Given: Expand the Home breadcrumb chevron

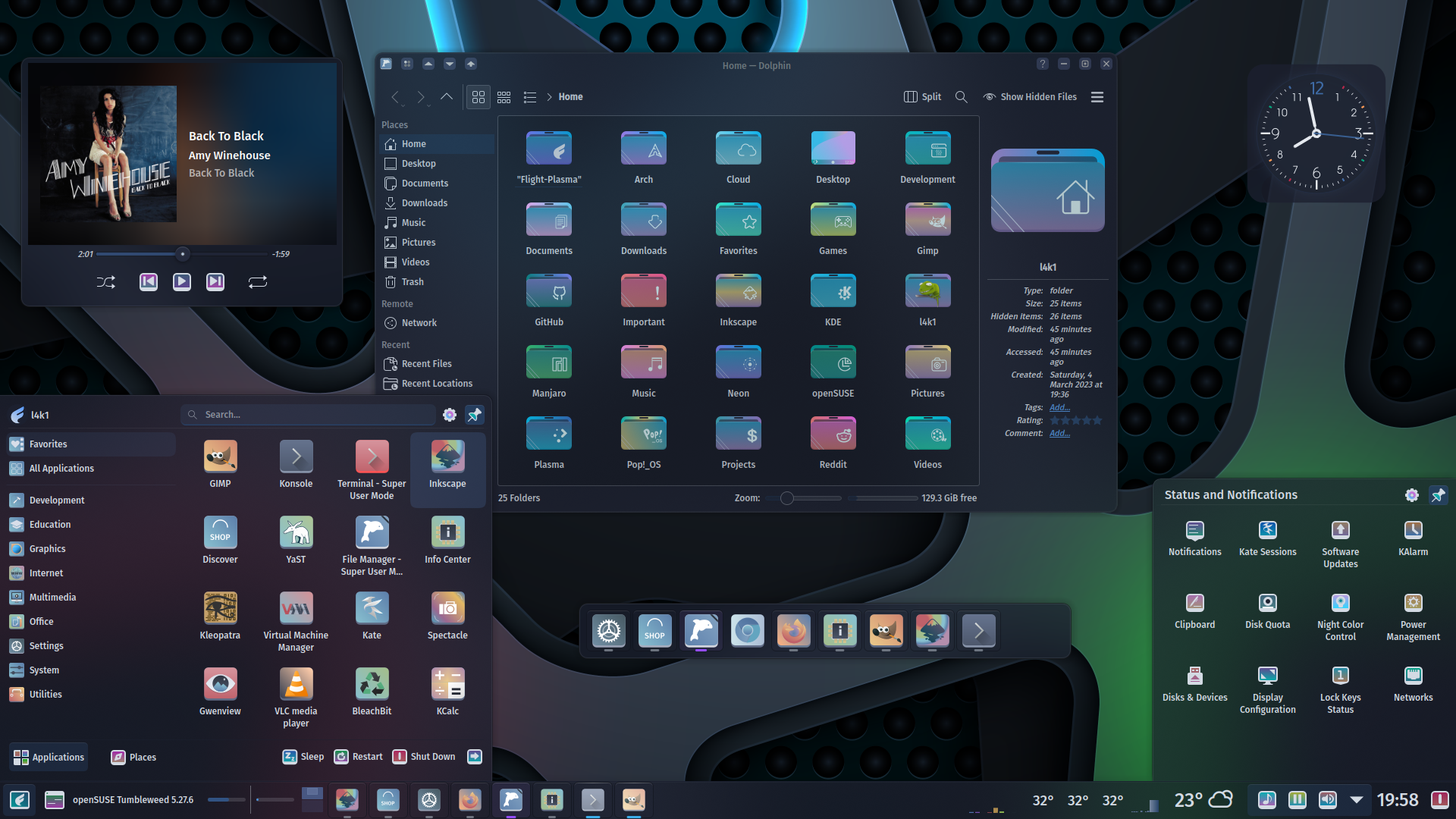Looking at the screenshot, I should click(550, 97).
